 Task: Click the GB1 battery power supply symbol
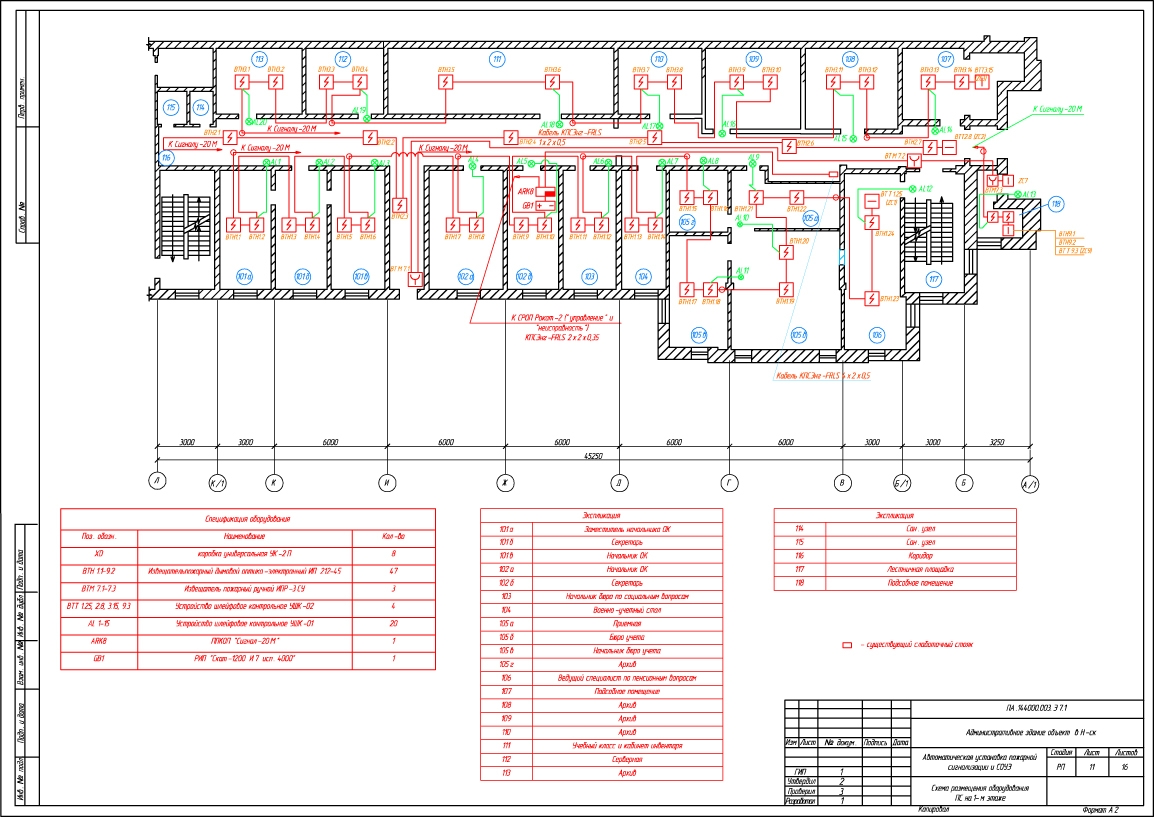(545, 205)
